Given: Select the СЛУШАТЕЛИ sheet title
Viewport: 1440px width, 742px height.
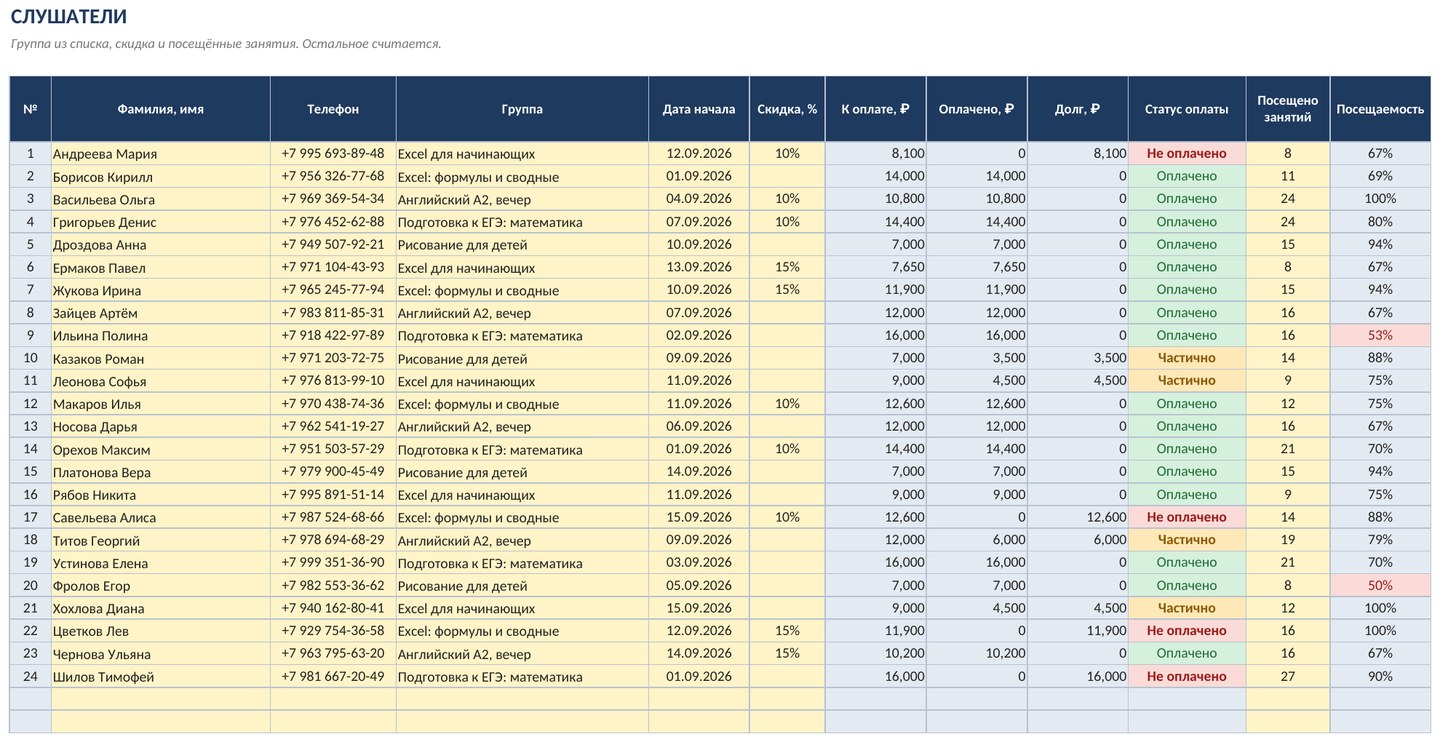Looking at the screenshot, I should (69, 17).
